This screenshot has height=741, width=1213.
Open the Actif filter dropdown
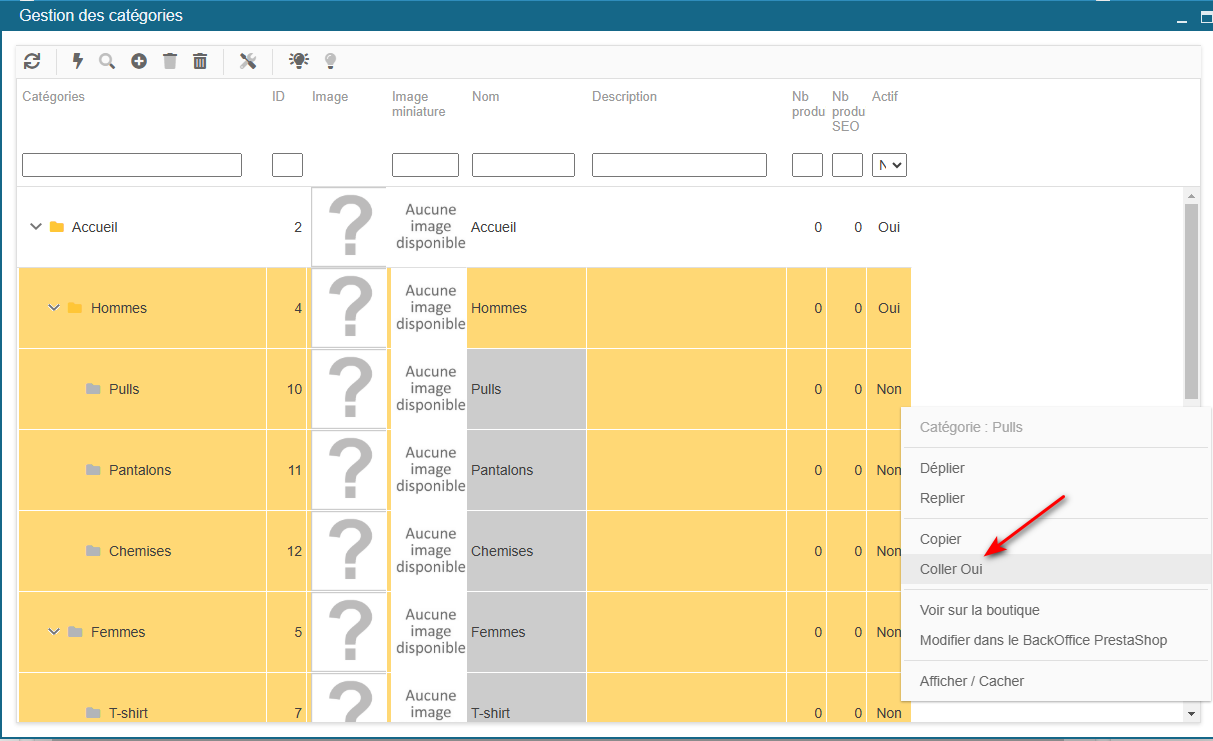[x=889, y=165]
